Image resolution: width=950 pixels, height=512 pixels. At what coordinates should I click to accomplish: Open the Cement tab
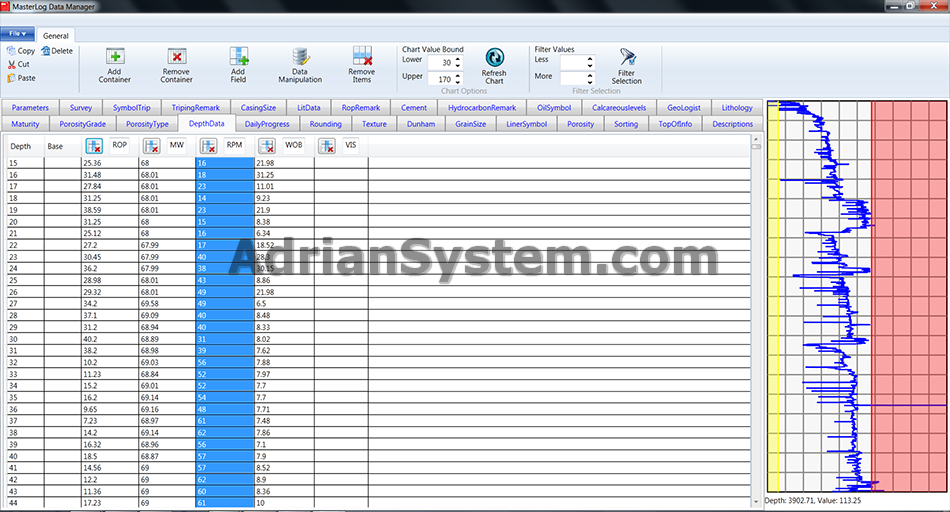[414, 108]
